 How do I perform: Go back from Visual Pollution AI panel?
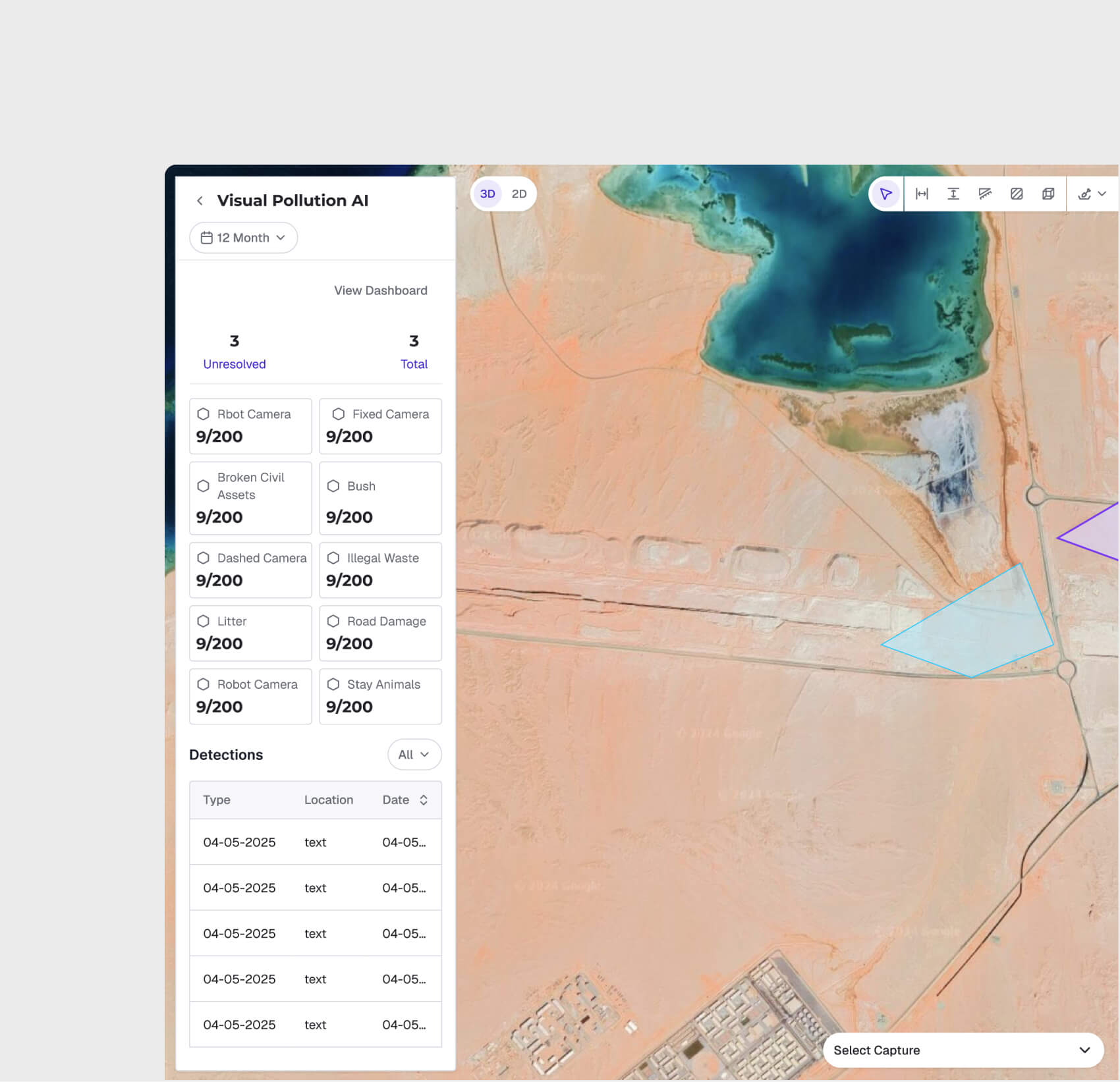click(200, 200)
